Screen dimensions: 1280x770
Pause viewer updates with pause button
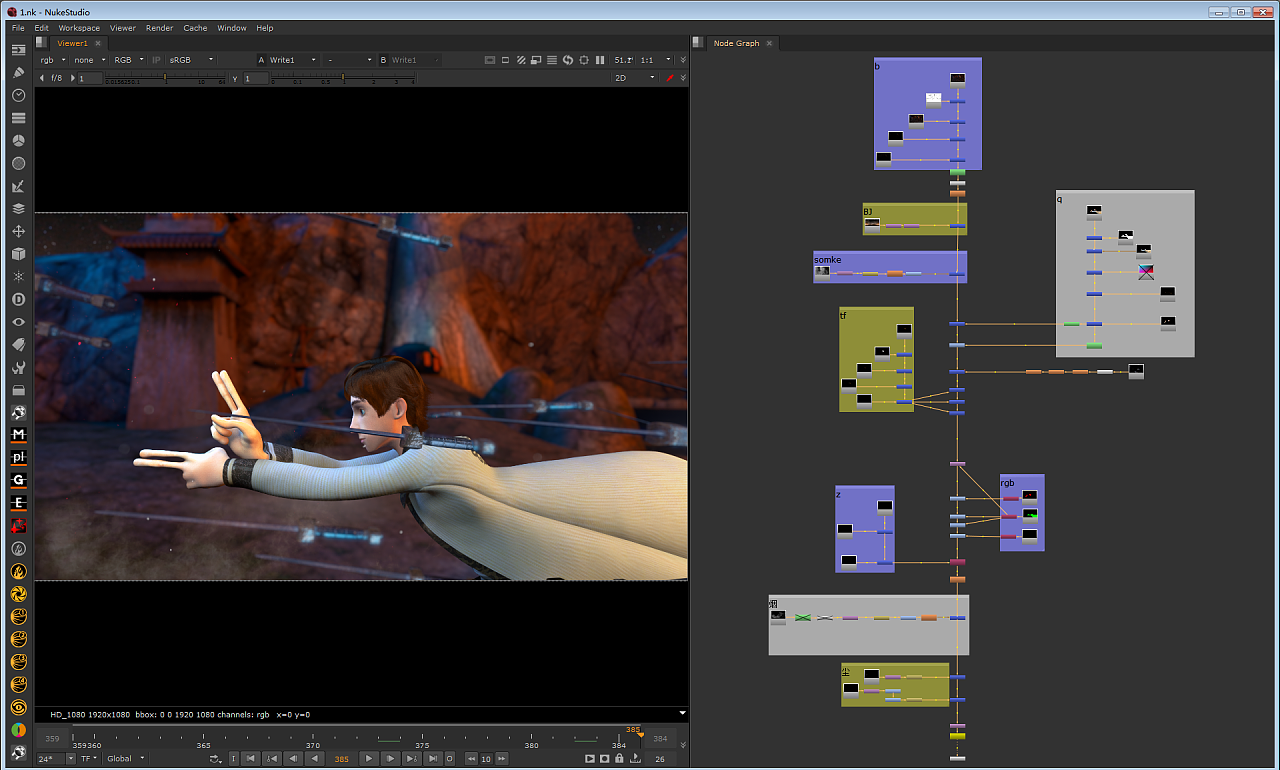tap(600, 60)
